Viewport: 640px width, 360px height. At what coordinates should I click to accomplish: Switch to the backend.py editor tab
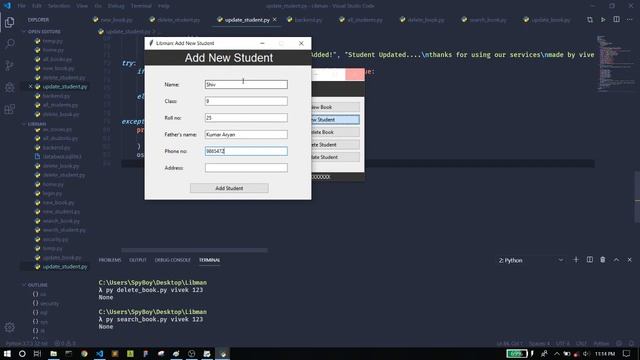click(x=305, y=20)
